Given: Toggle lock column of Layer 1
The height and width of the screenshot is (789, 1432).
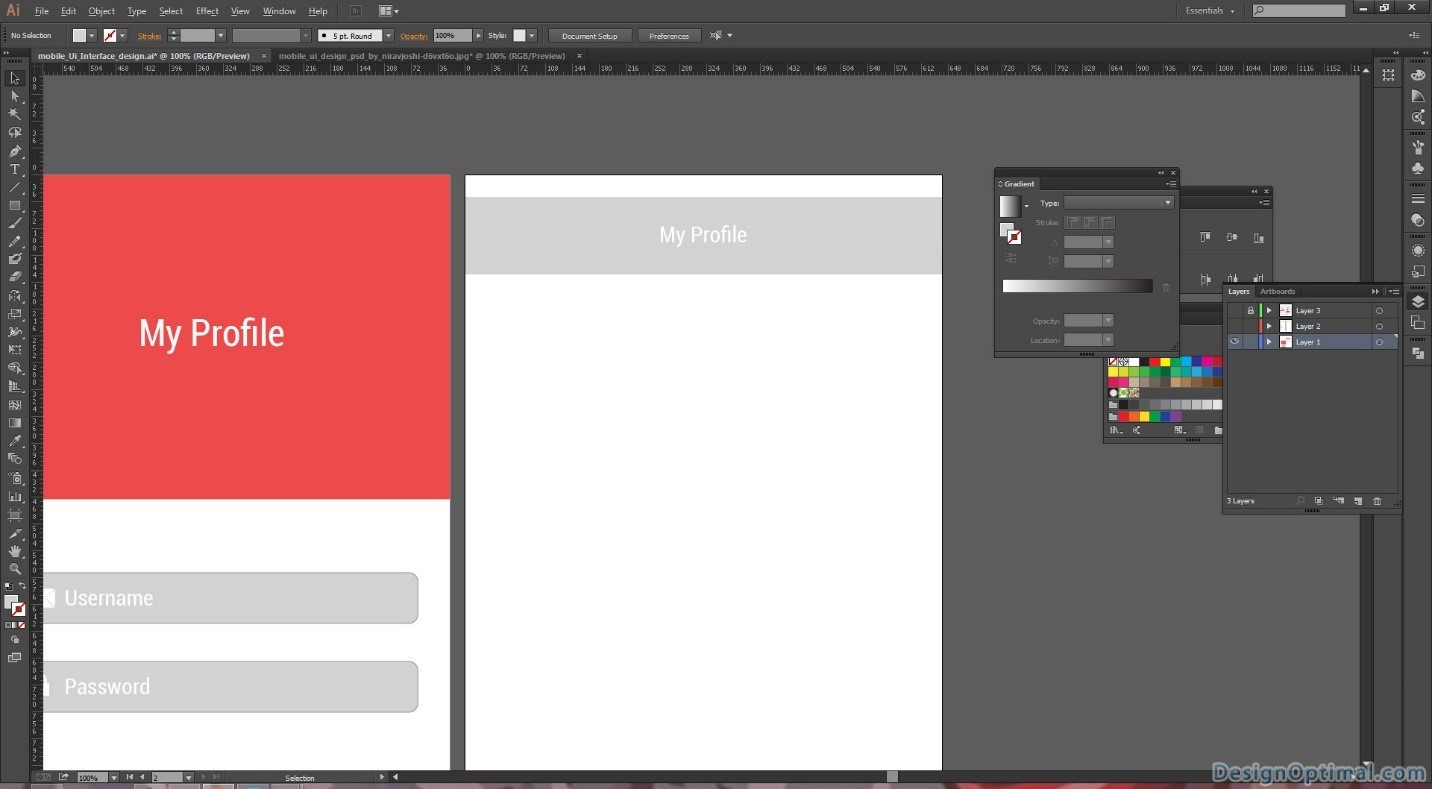Looking at the screenshot, I should 1250,342.
